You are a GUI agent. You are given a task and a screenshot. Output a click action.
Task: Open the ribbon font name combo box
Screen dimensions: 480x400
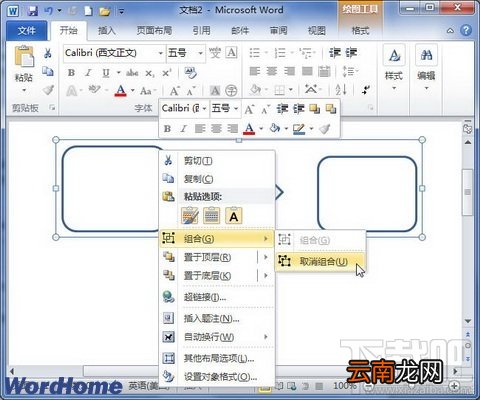point(114,53)
